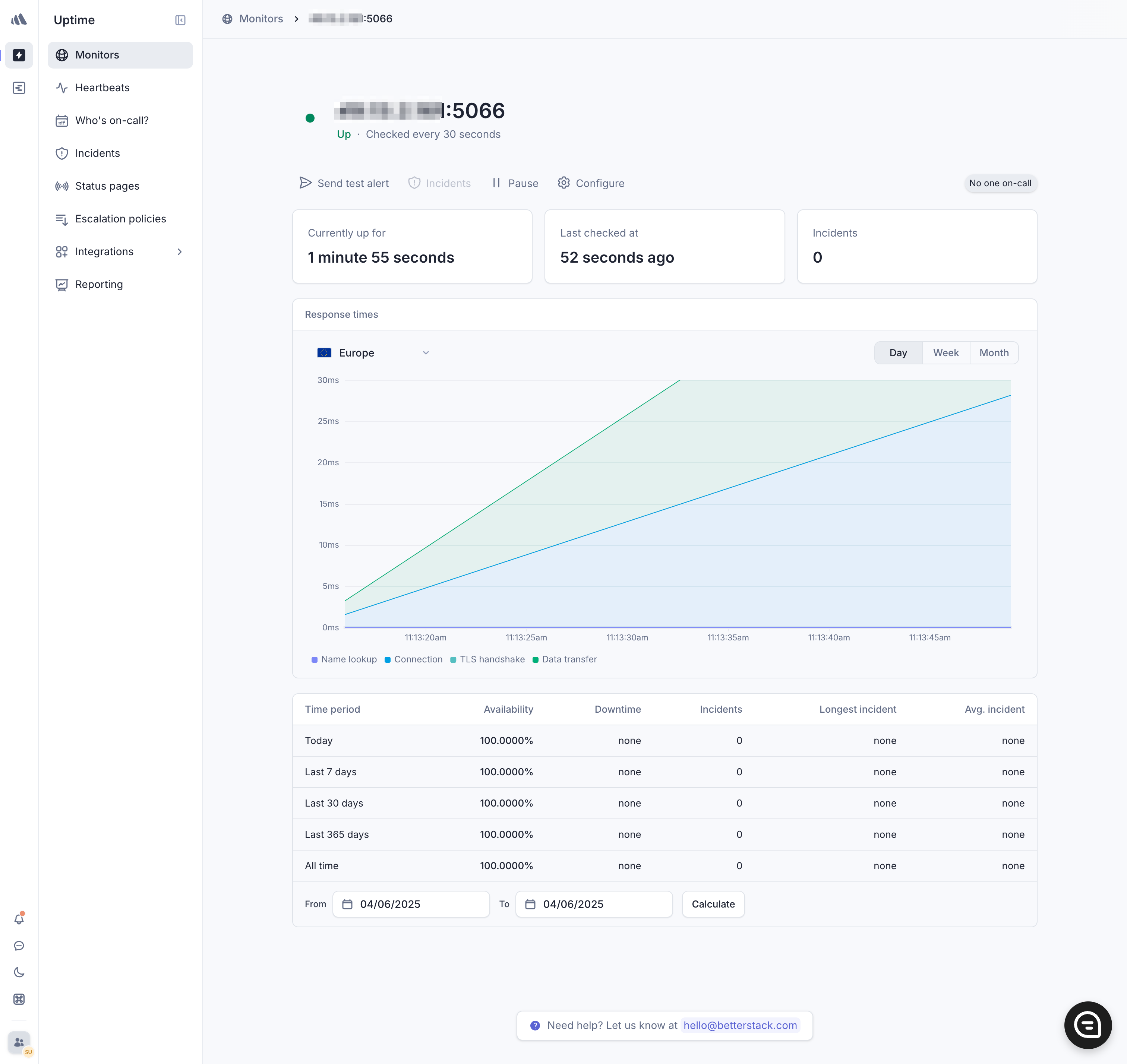Screen dimensions: 1127x1064
Task: Toggle Connection legend series
Action: tap(414, 659)
